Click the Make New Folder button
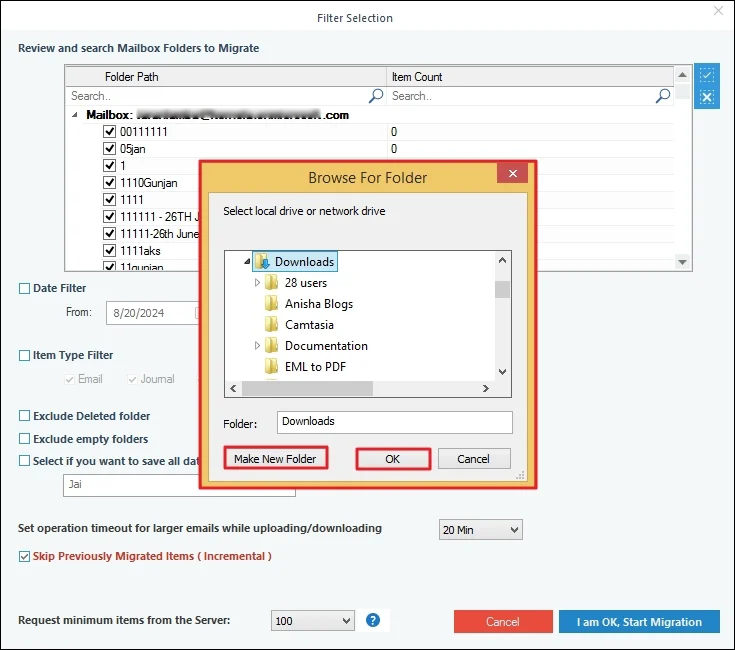The height and width of the screenshot is (650, 735). click(275, 458)
